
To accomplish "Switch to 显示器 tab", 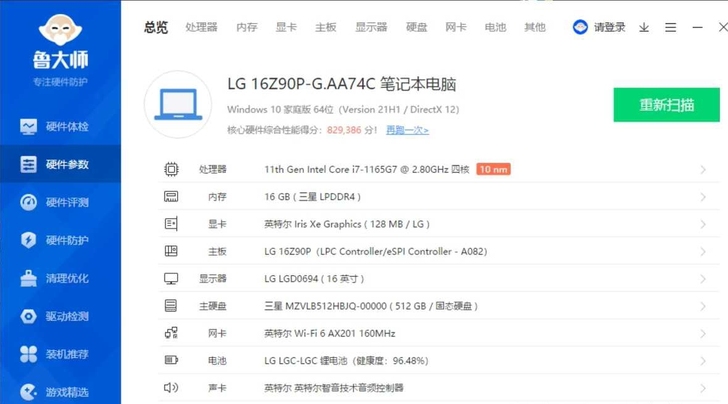I will click(x=371, y=27).
